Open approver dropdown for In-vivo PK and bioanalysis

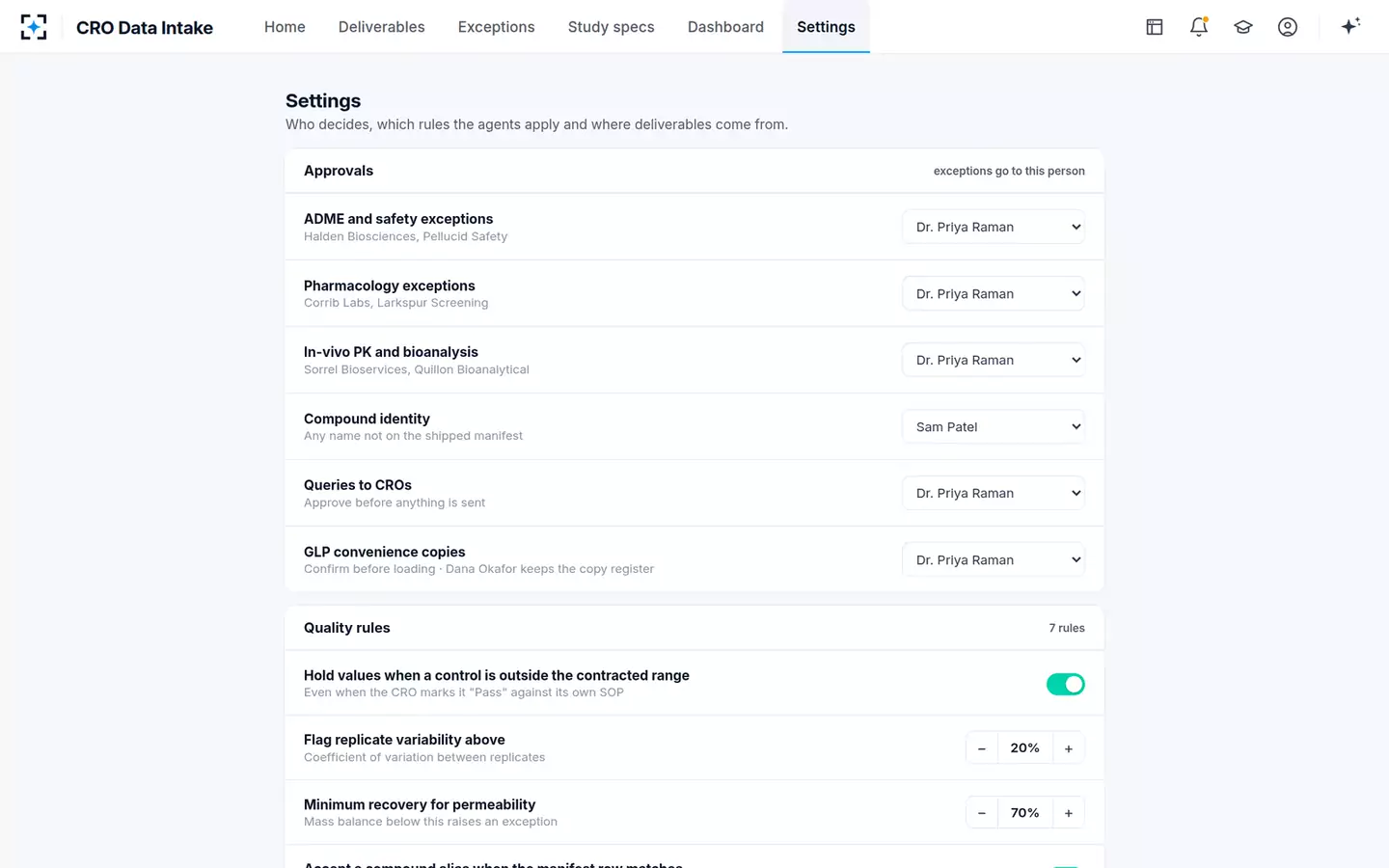click(x=994, y=360)
